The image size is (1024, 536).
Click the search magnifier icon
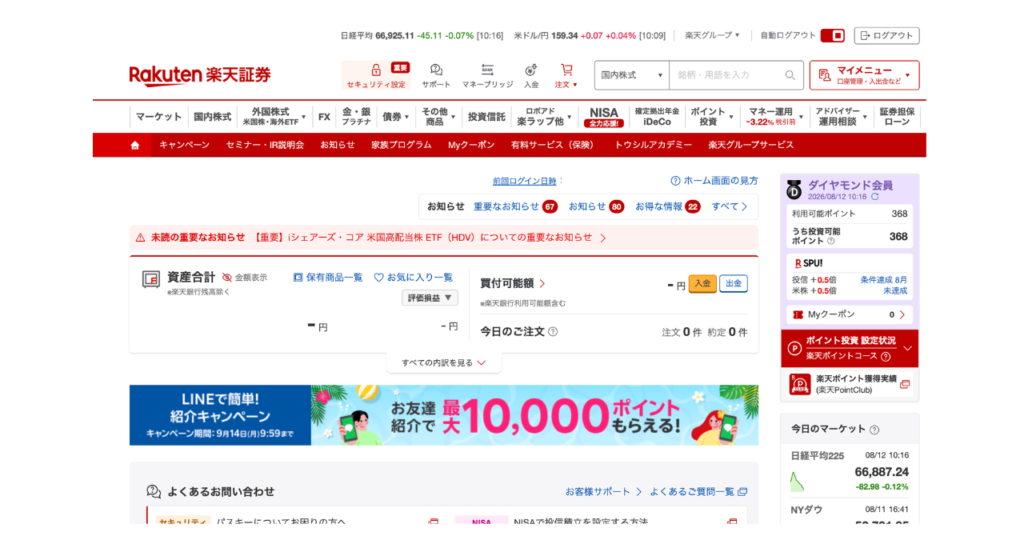pos(790,75)
